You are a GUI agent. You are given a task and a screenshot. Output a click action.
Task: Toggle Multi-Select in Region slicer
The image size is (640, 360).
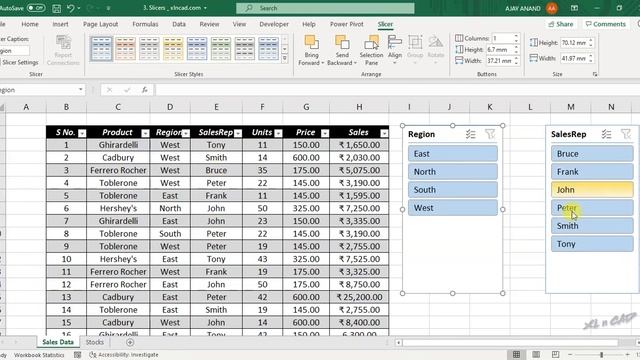point(471,134)
